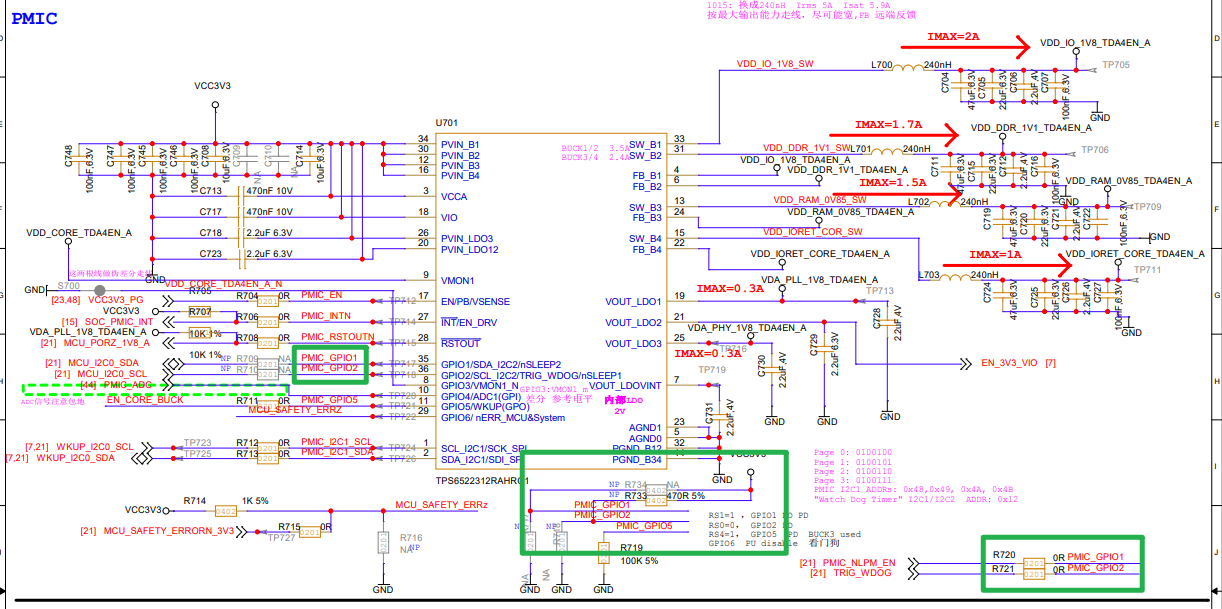The image size is (1222, 609).
Task: Click the 100K 5% resistor value
Action: (640, 562)
